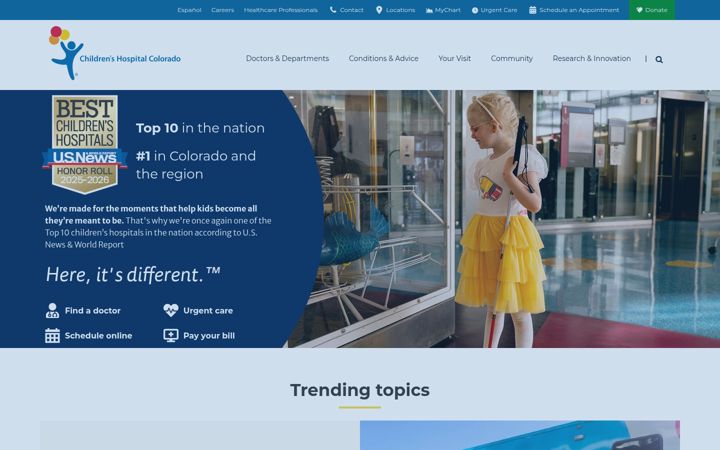
Task: Open the Healthcare Professionals link
Action: [281, 10]
